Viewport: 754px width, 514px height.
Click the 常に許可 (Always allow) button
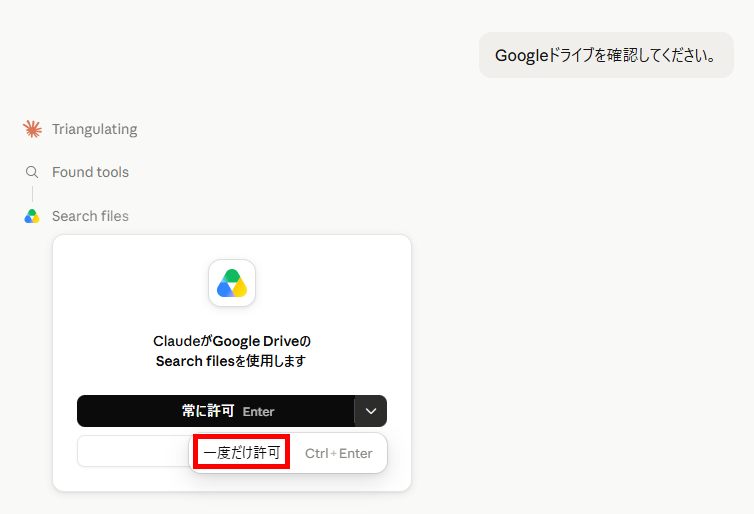216,411
